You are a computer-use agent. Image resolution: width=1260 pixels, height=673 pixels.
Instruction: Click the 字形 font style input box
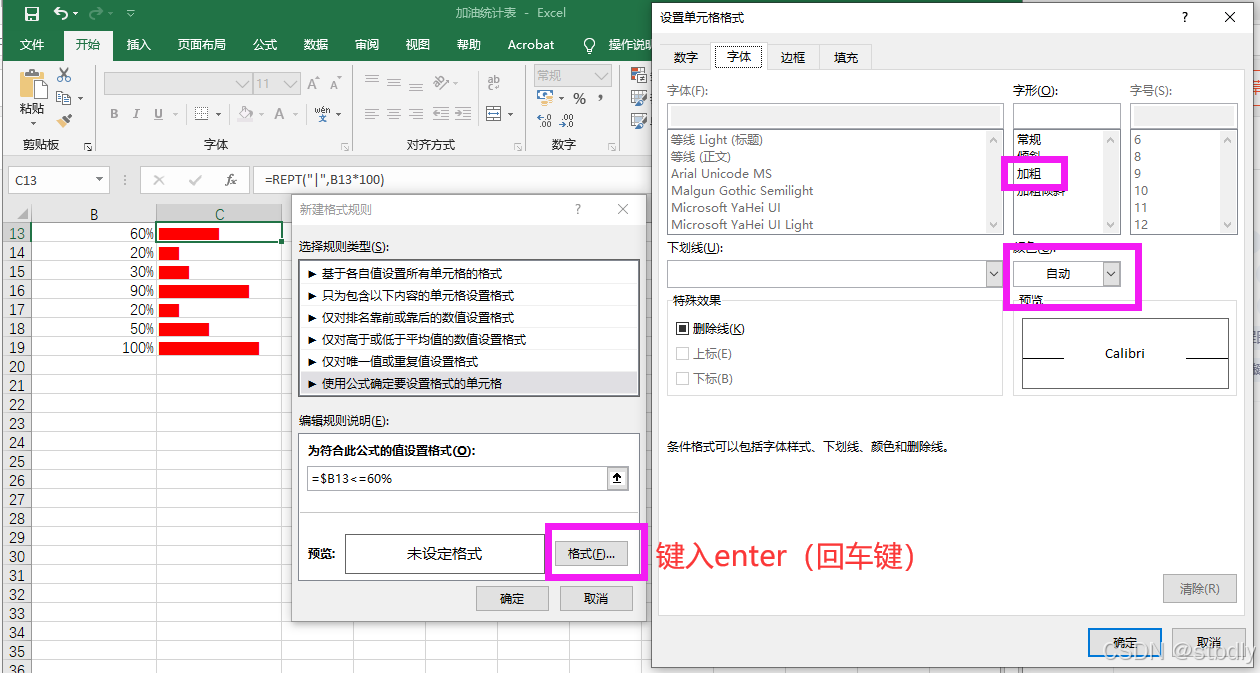pyautogui.click(x=1066, y=115)
